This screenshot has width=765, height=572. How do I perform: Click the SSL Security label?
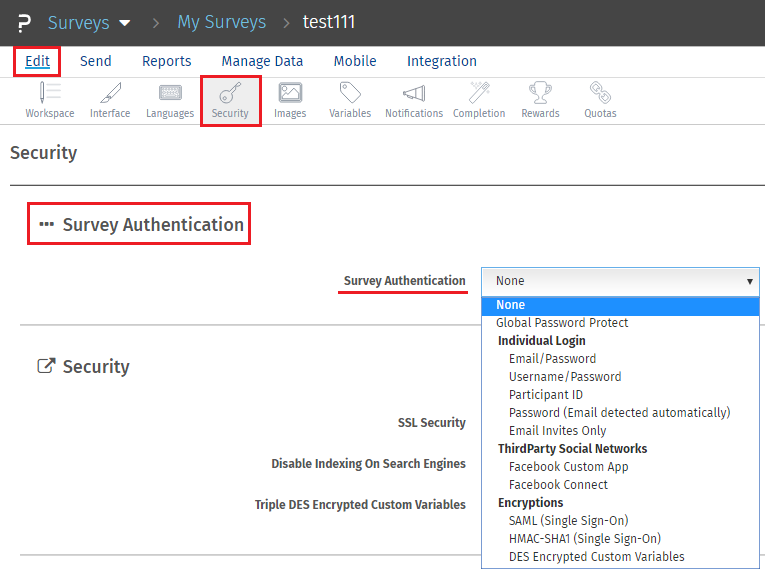click(431, 423)
